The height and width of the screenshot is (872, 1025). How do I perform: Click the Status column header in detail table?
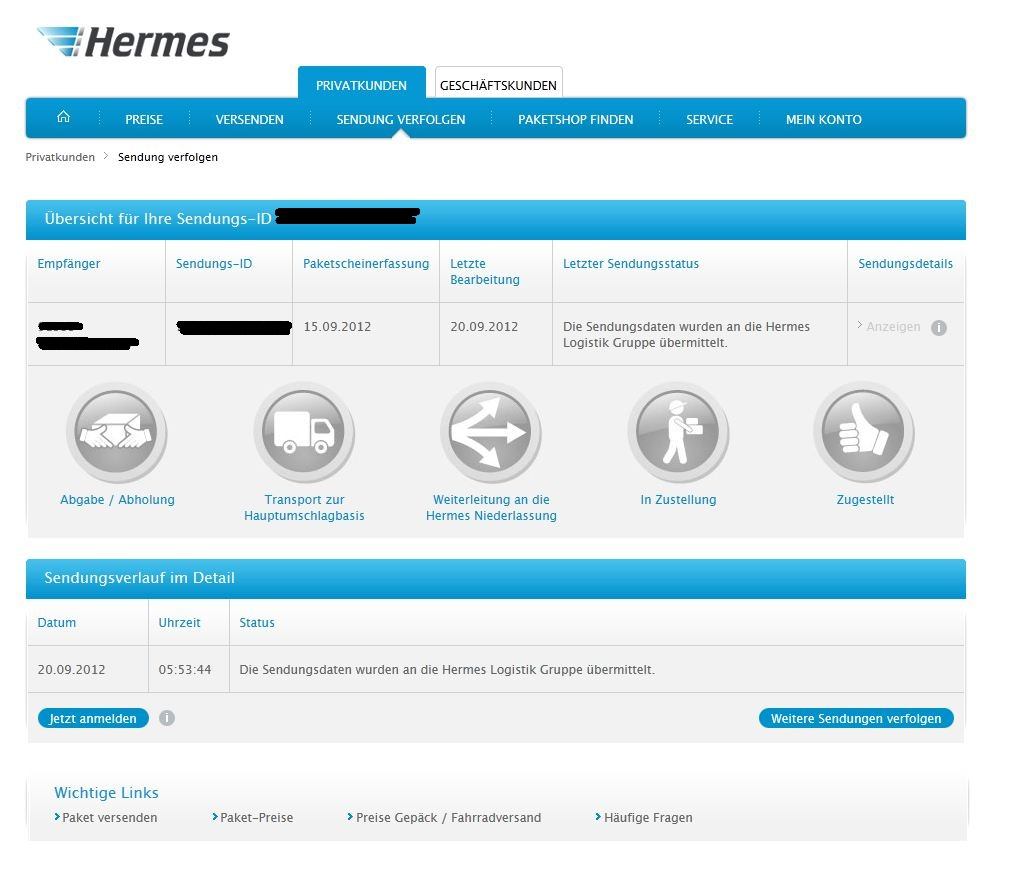tap(257, 622)
